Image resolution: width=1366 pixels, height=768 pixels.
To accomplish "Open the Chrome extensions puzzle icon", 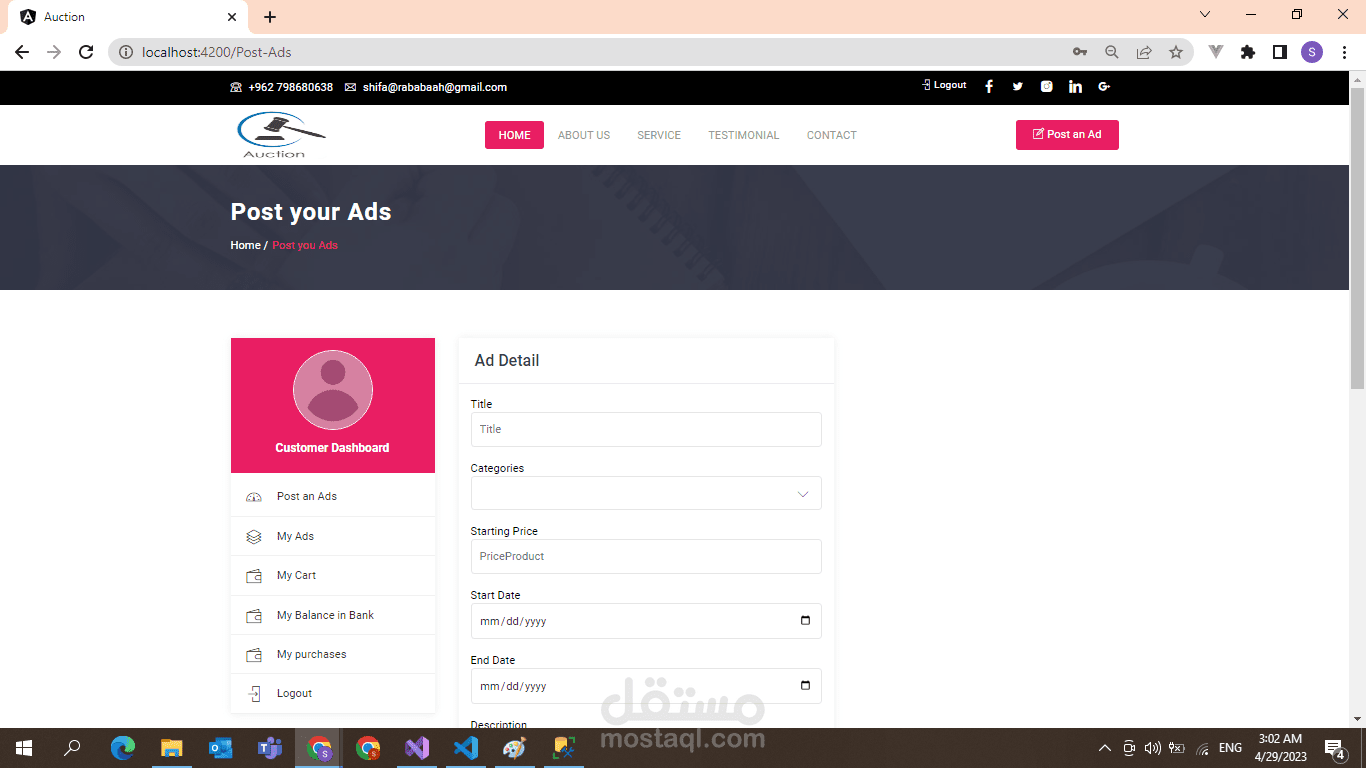I will (1248, 52).
